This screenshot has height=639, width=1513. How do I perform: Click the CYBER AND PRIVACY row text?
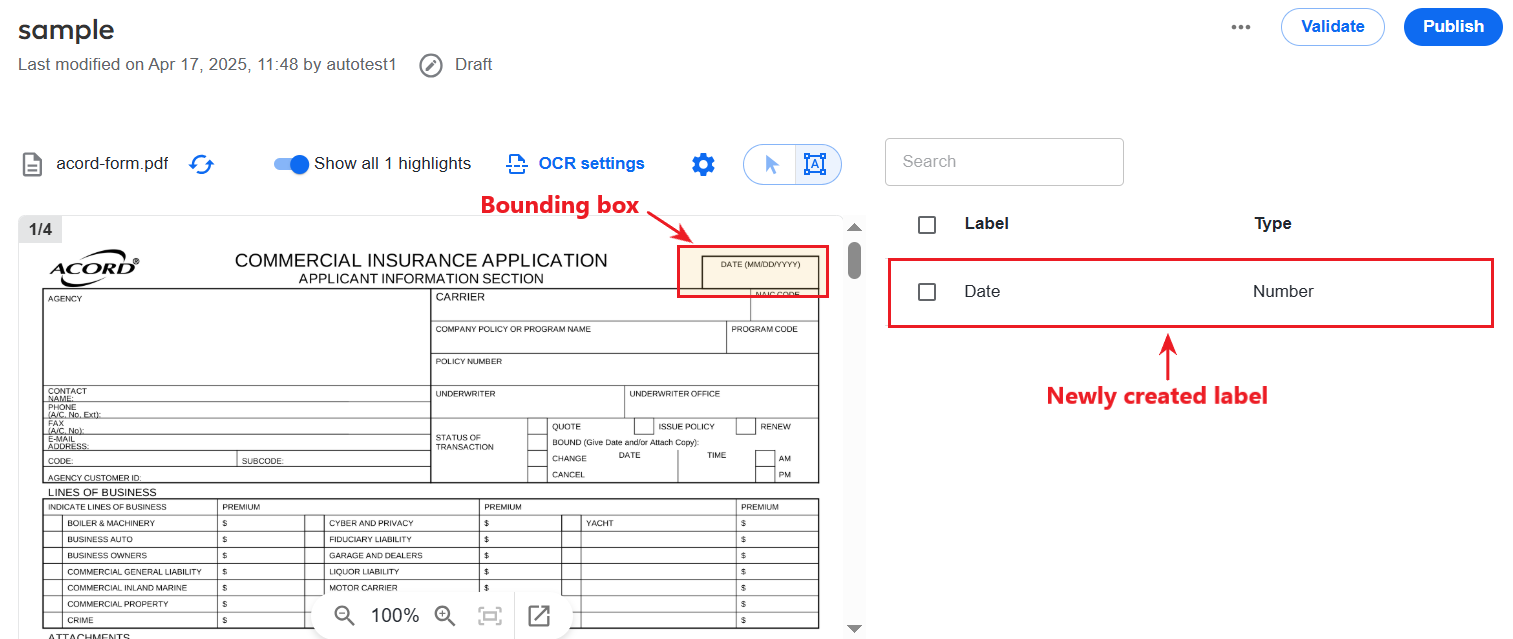pyautogui.click(x=371, y=523)
